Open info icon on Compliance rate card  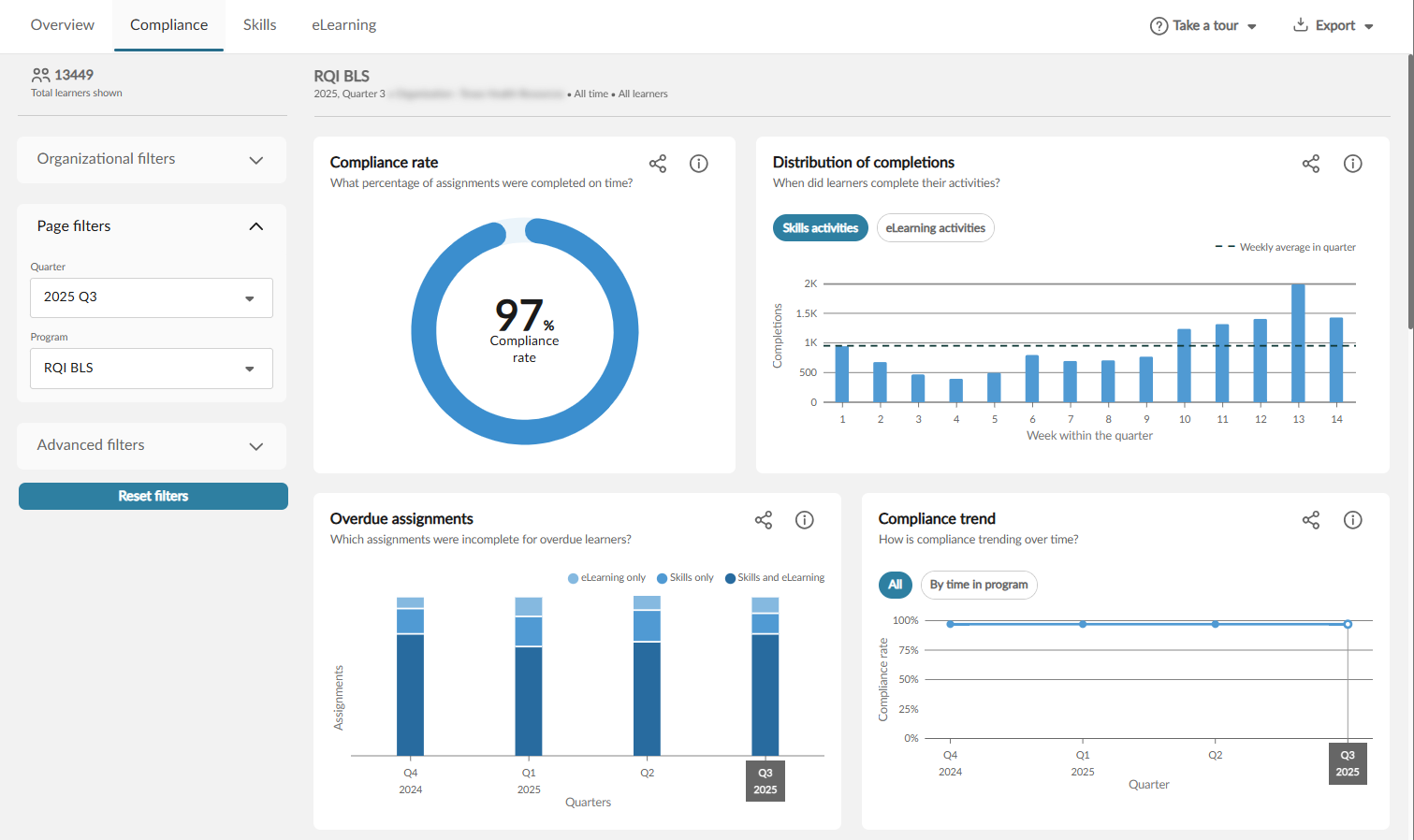click(x=698, y=164)
